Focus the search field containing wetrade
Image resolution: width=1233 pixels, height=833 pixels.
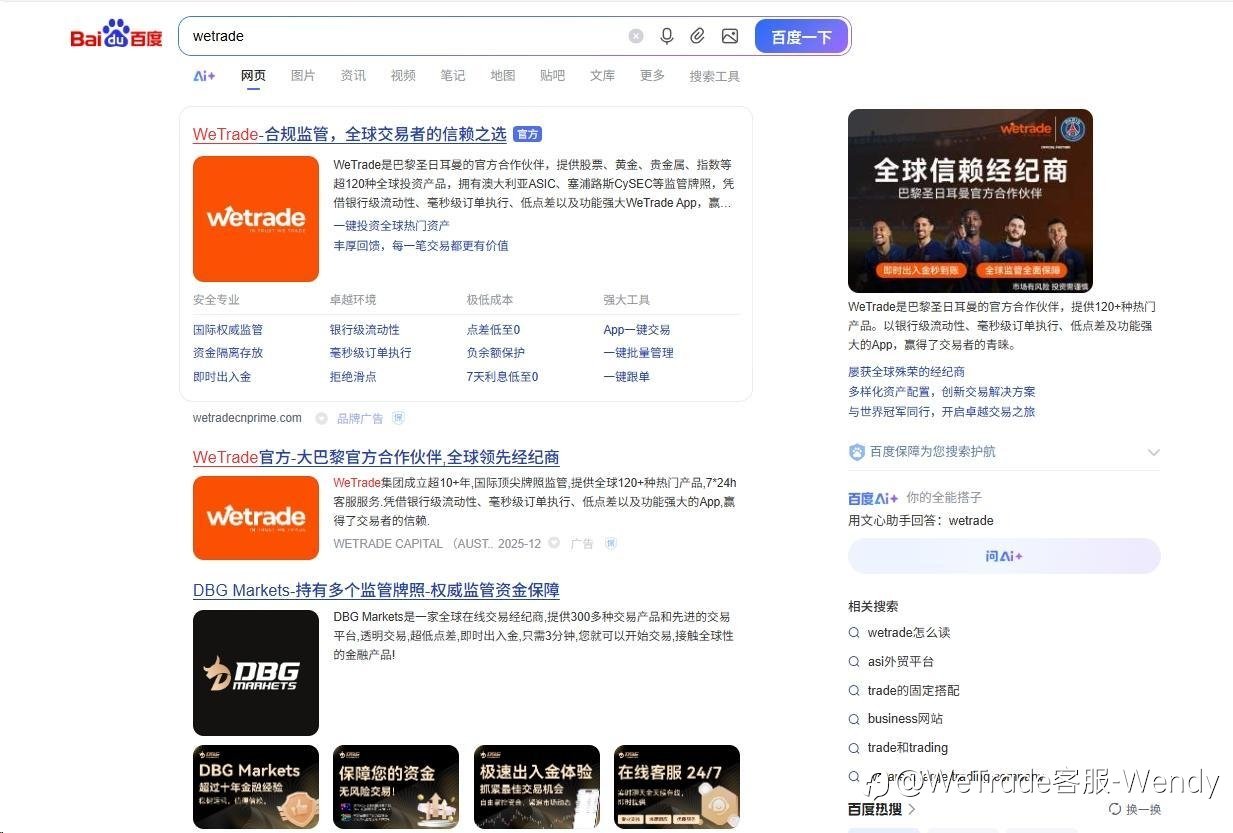pyautogui.click(x=400, y=36)
